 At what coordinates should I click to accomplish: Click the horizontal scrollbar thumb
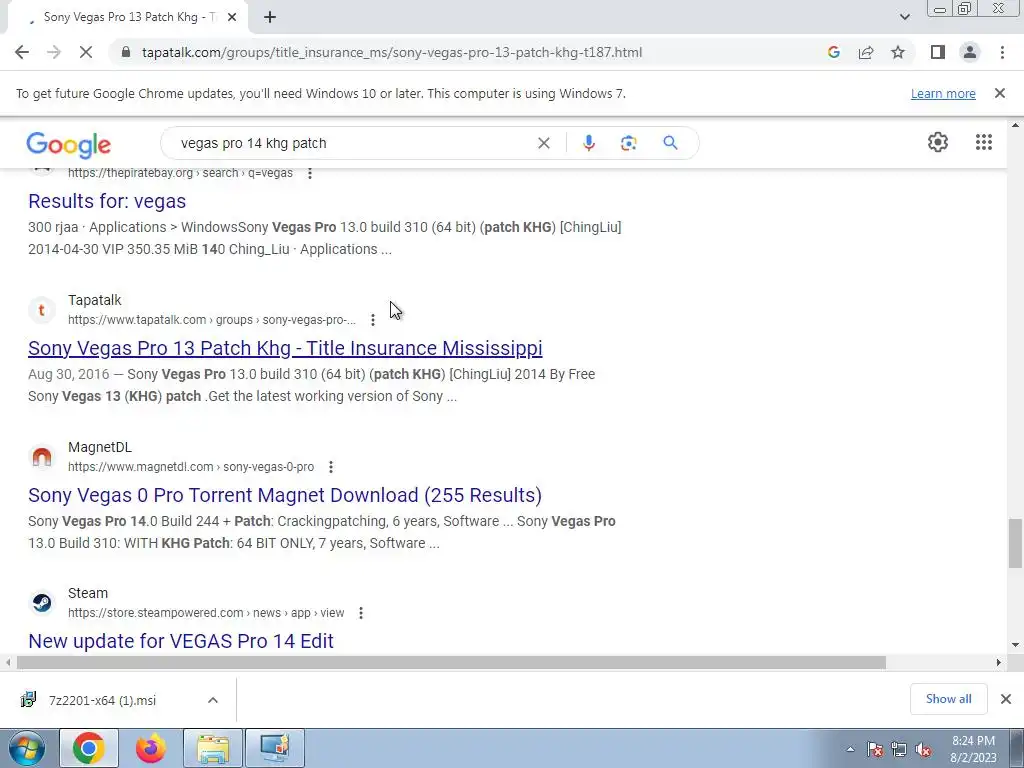click(451, 663)
